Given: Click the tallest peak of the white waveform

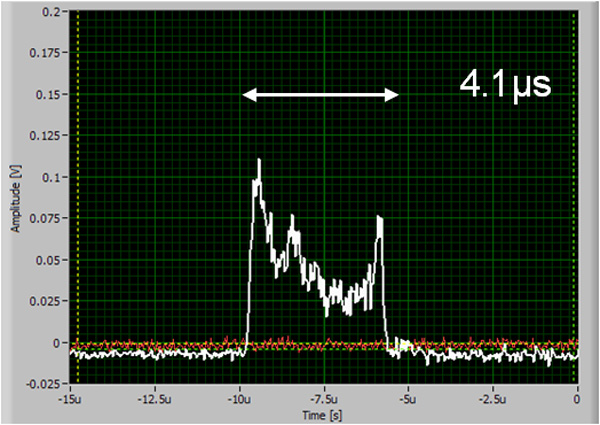Looking at the screenshot, I should (259, 161).
